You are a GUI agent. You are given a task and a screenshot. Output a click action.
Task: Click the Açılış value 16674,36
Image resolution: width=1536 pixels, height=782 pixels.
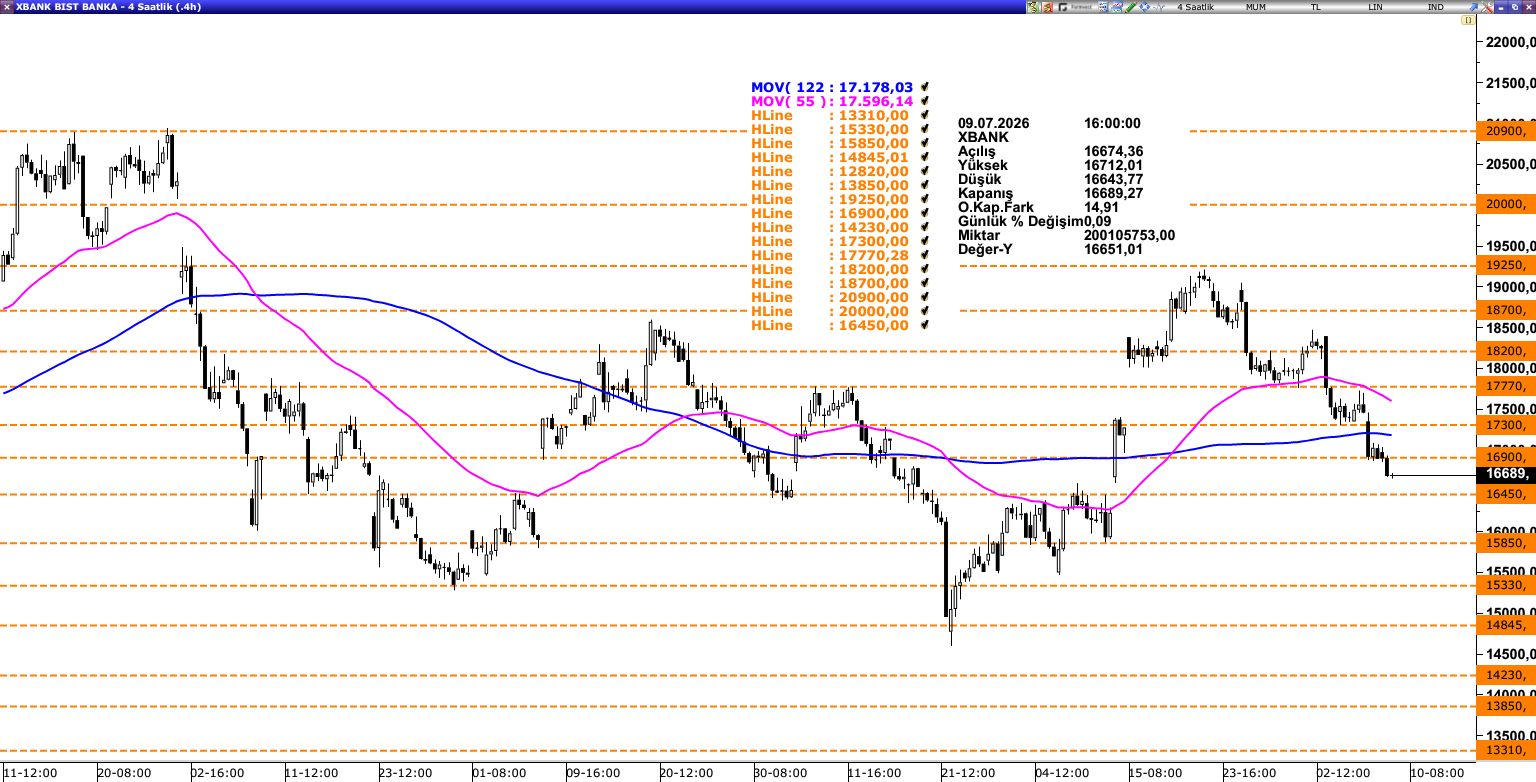point(1113,151)
